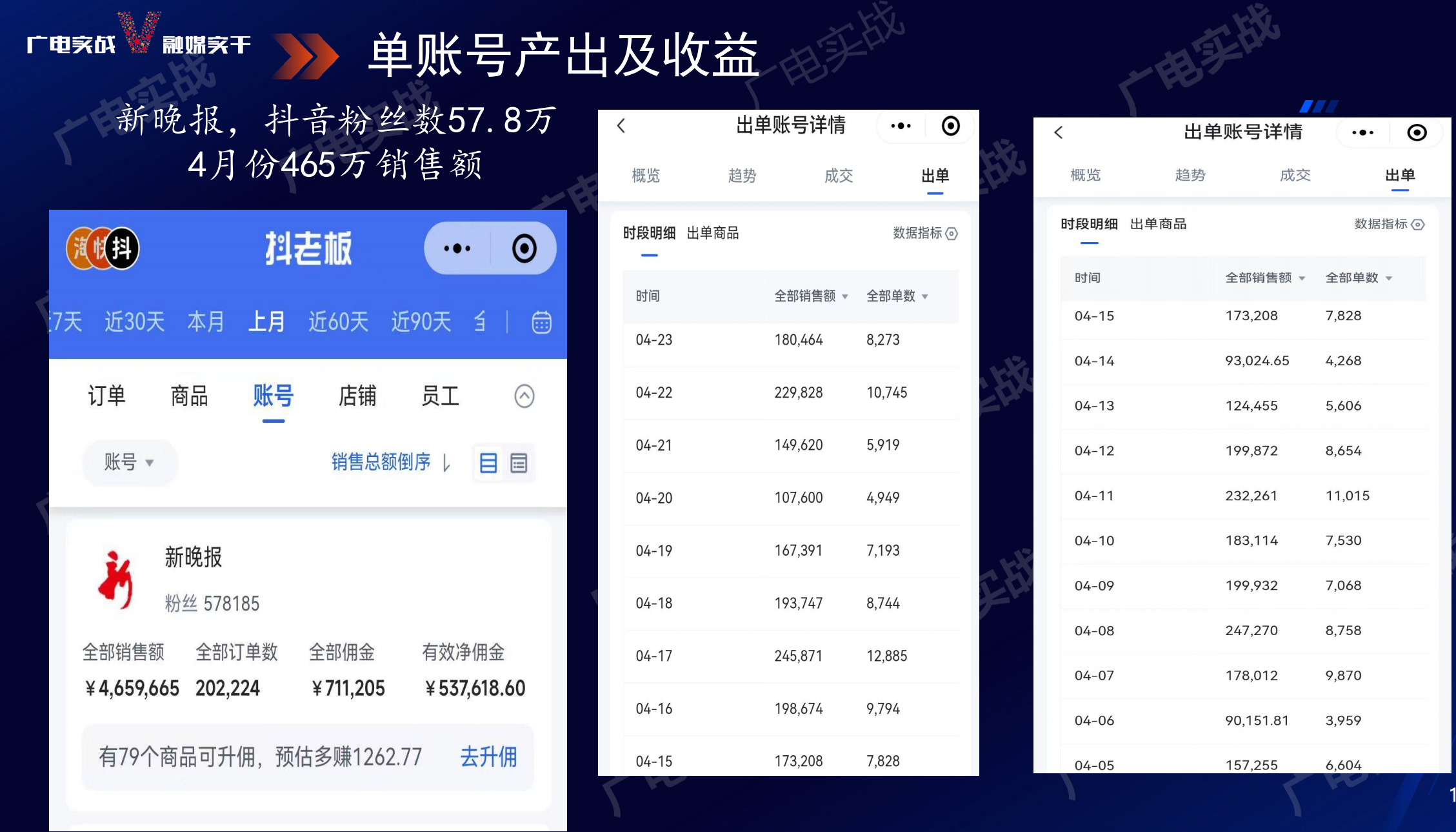Switch to compact table view icon
1456x832 pixels.
point(519,463)
